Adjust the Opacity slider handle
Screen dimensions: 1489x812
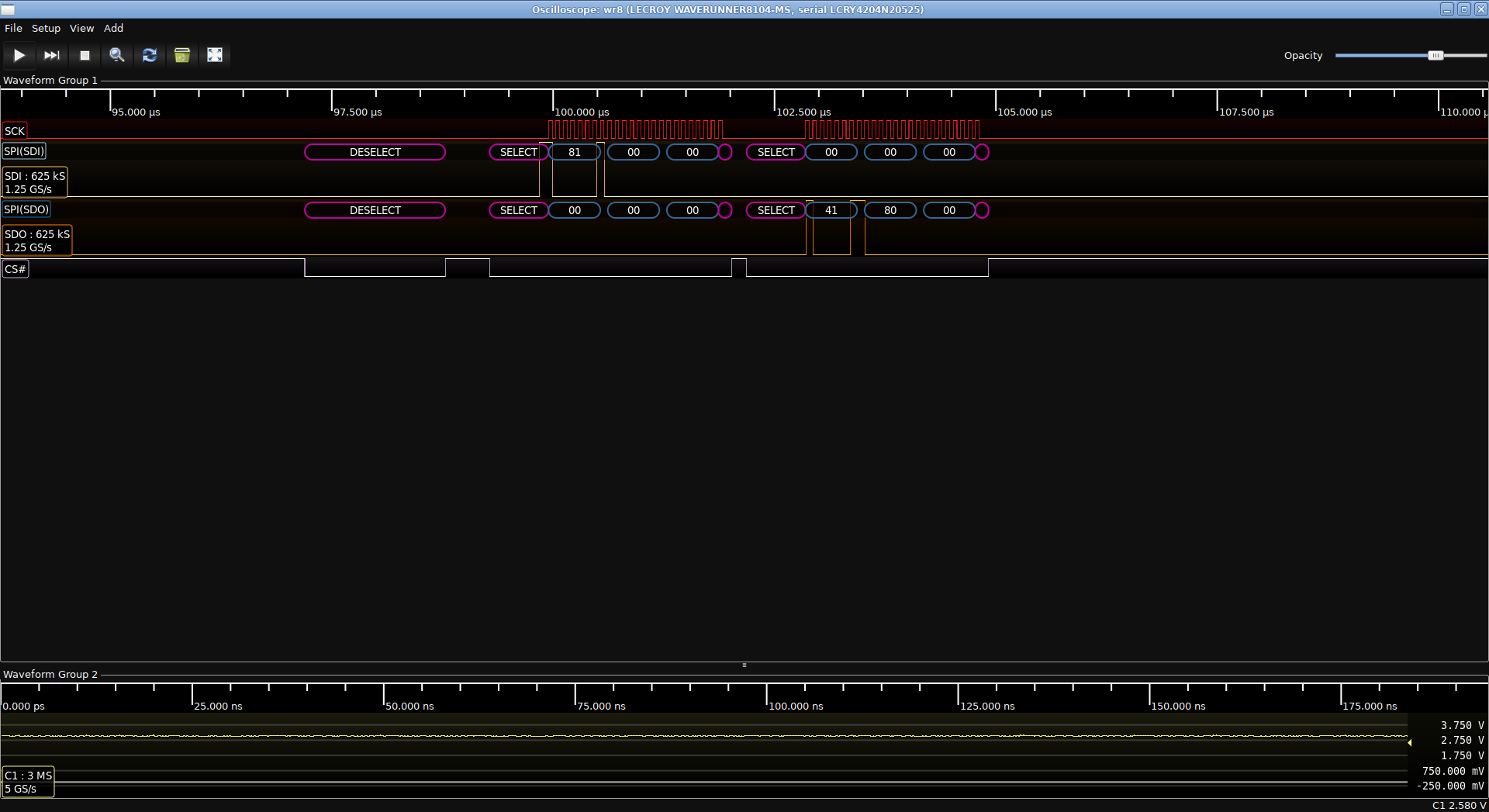[x=1435, y=55]
